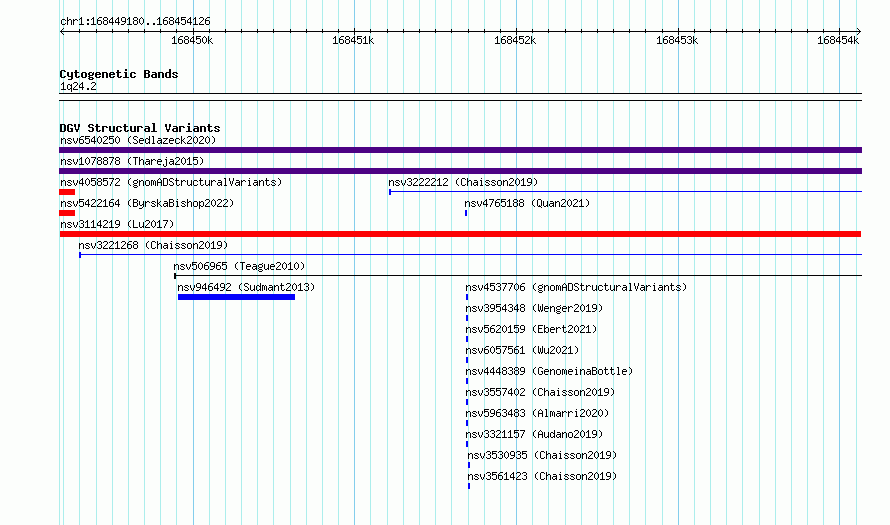Click the purple bar under nsv1078878 Thareja2015

point(460,171)
